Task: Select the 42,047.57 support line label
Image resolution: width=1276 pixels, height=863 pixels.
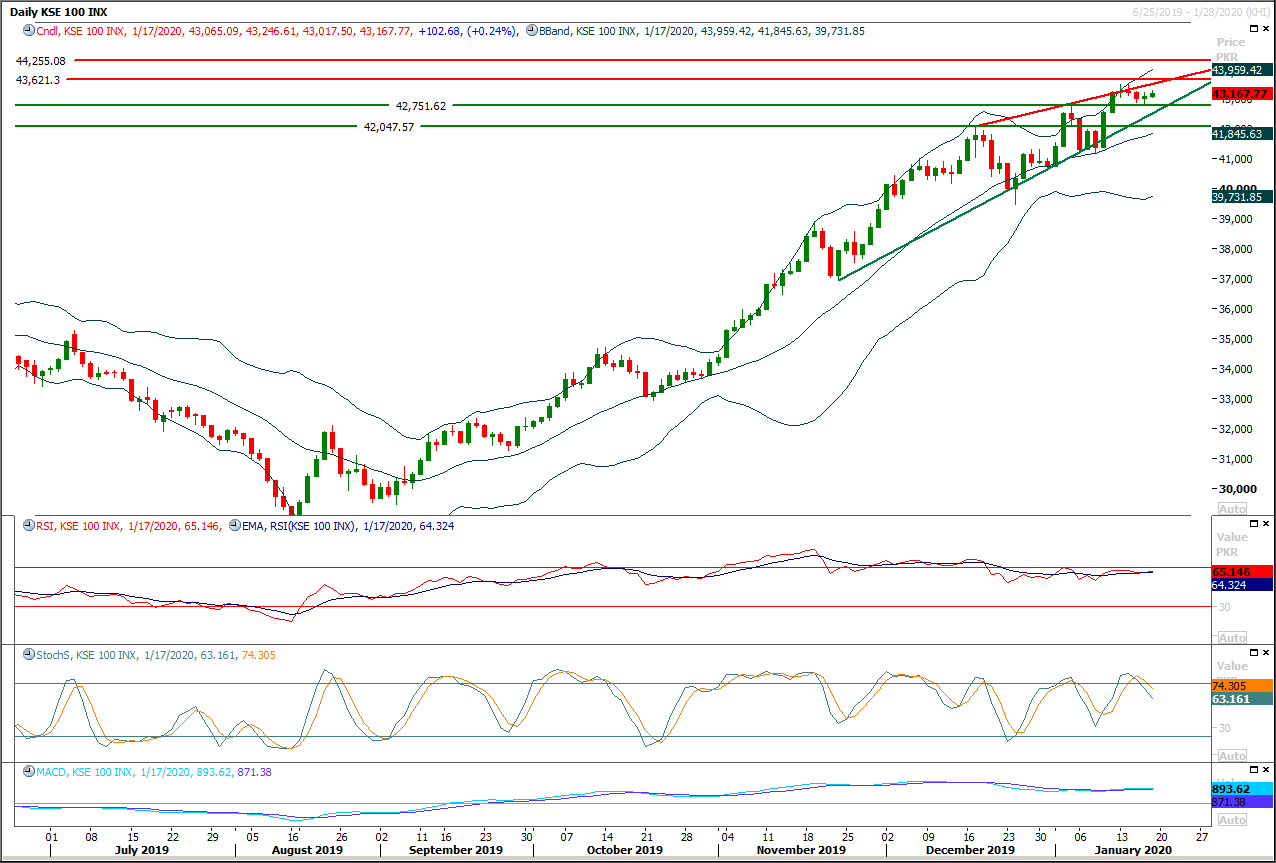Action: [389, 127]
